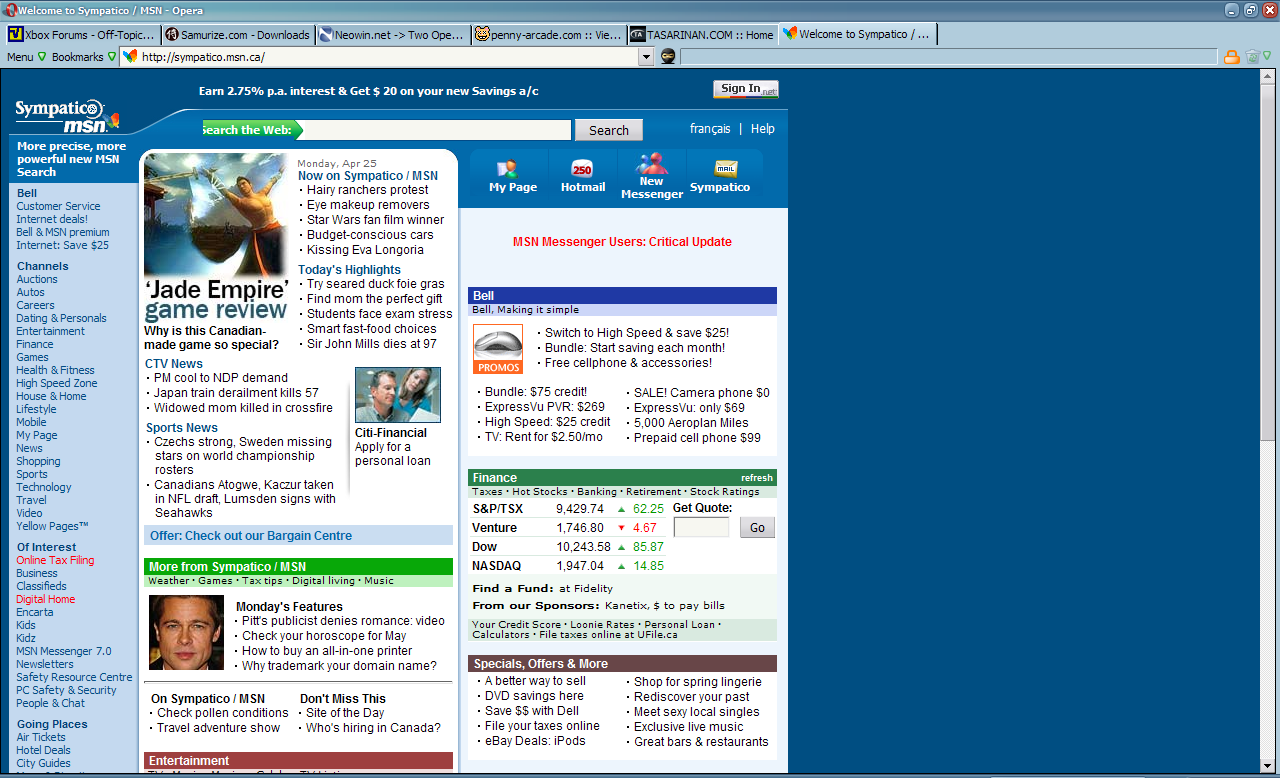The width and height of the screenshot is (1280, 778).
Task: Open 'How to buy an all-in-one printer'
Action: tap(327, 651)
